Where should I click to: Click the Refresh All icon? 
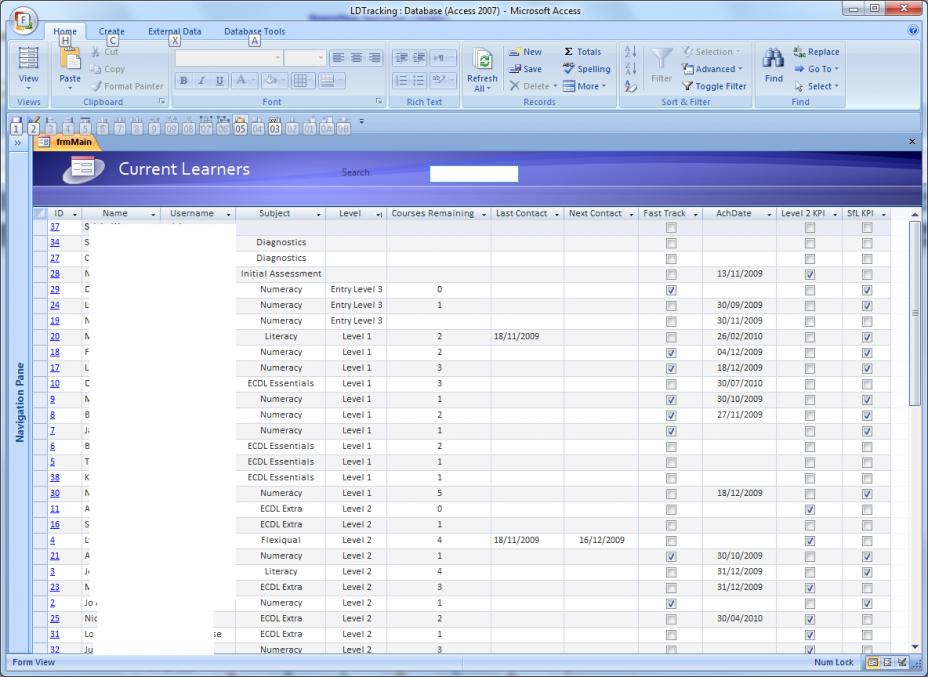tap(481, 63)
